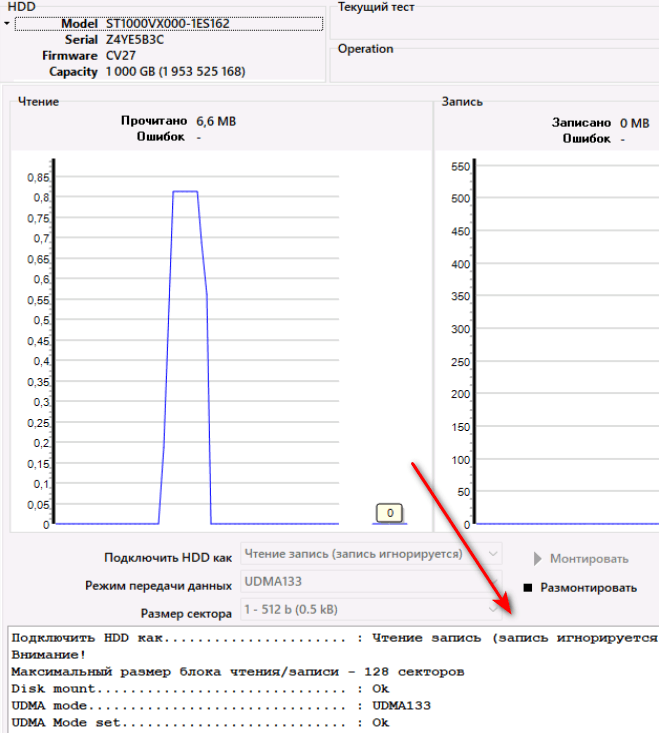Click the Operation group label
The width and height of the screenshot is (659, 733).
(x=365, y=49)
